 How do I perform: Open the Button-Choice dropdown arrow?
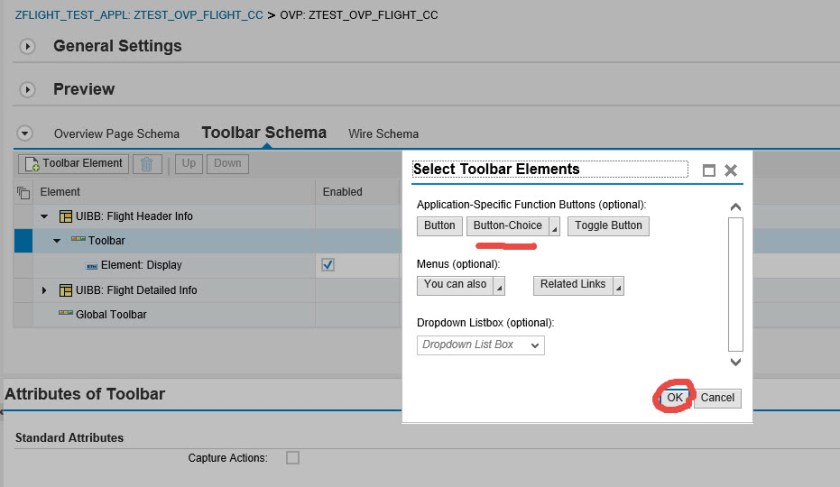[555, 226]
